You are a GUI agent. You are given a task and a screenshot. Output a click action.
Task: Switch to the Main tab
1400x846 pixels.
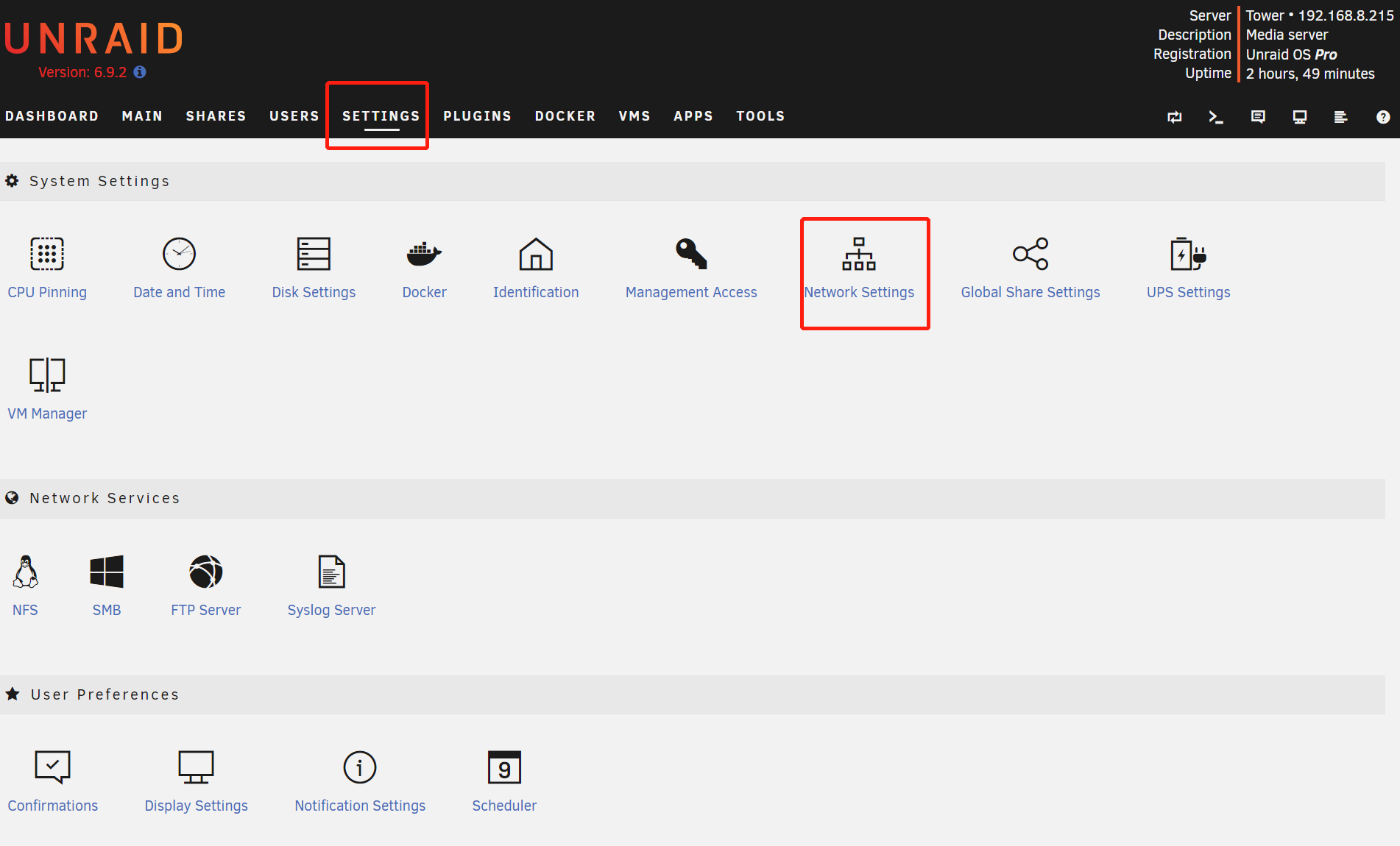[142, 116]
